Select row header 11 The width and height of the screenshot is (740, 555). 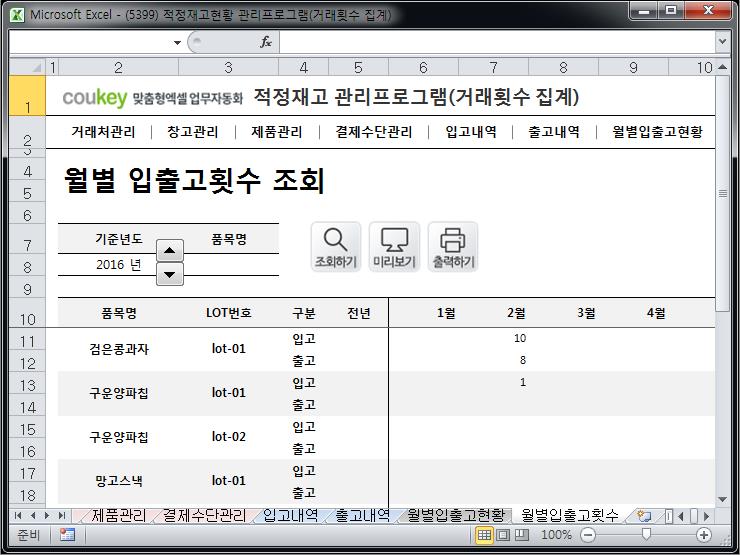pyautogui.click(x=27, y=341)
